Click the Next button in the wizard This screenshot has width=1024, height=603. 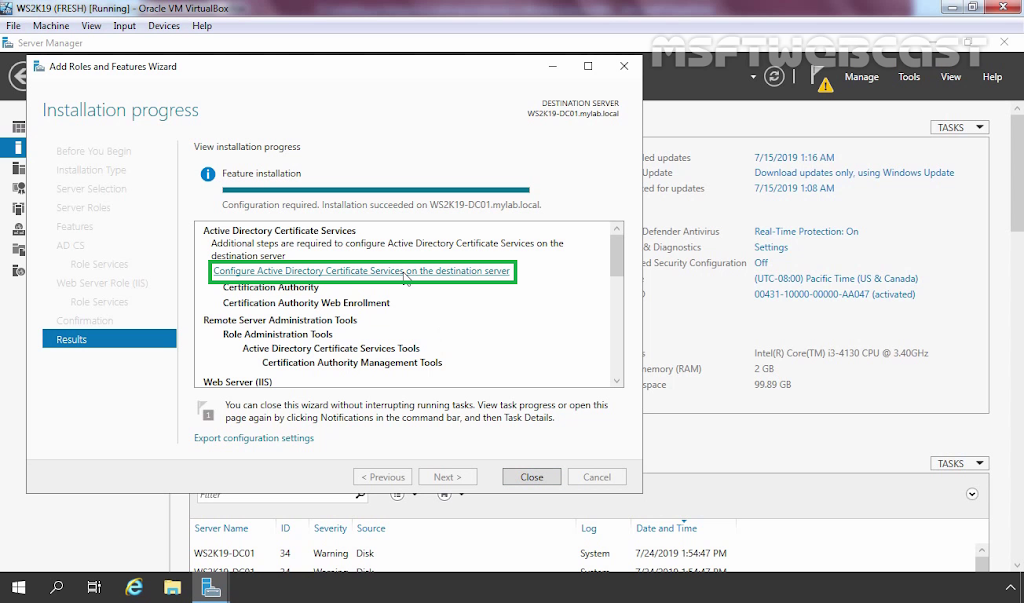[x=447, y=477]
